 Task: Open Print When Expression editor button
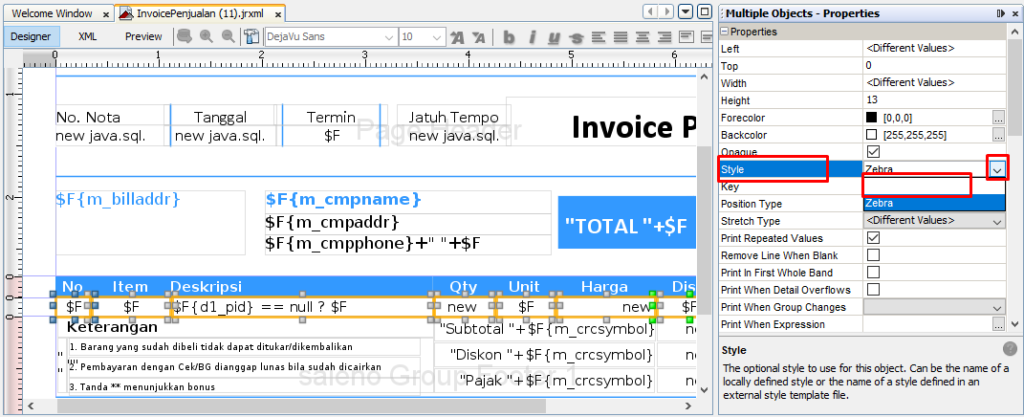tap(998, 324)
